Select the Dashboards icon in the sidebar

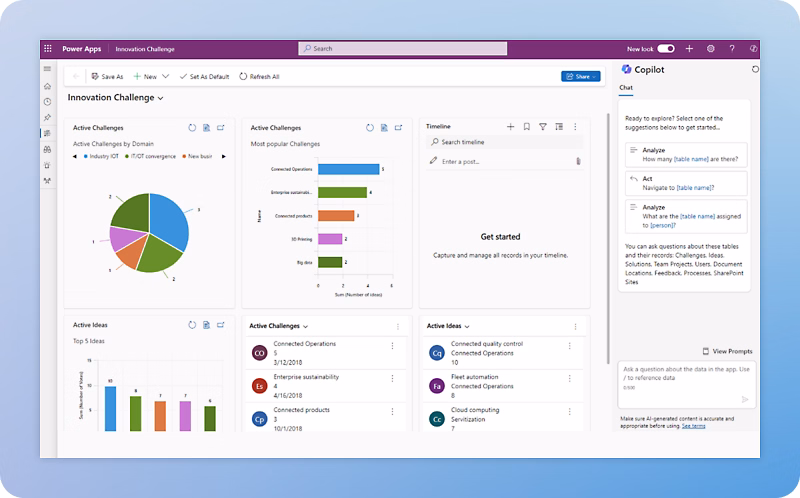[x=47, y=134]
